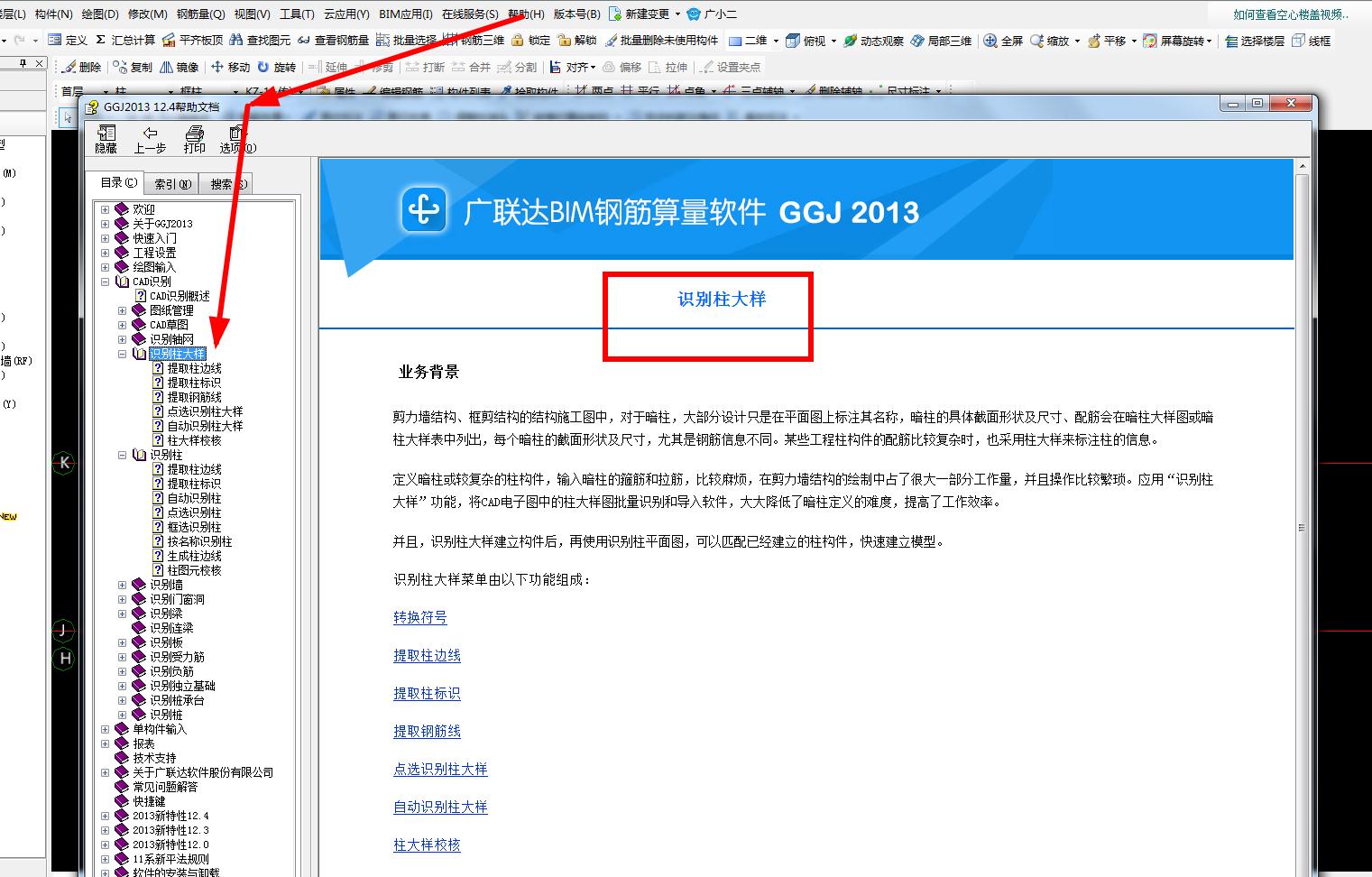
Task: Open 选项 (options) in help window toolbar
Action: tap(237, 139)
